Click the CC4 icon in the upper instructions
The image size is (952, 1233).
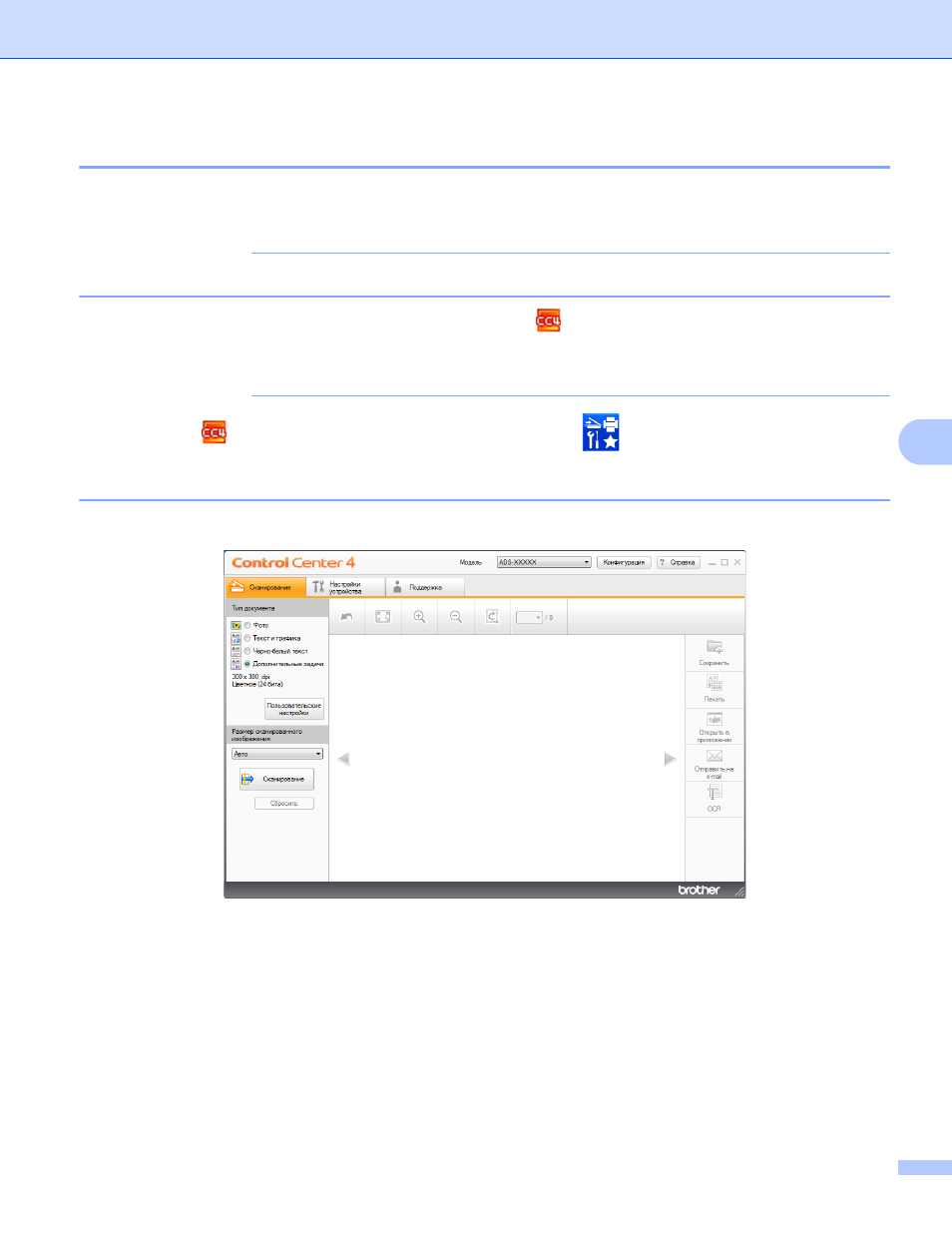point(549,319)
